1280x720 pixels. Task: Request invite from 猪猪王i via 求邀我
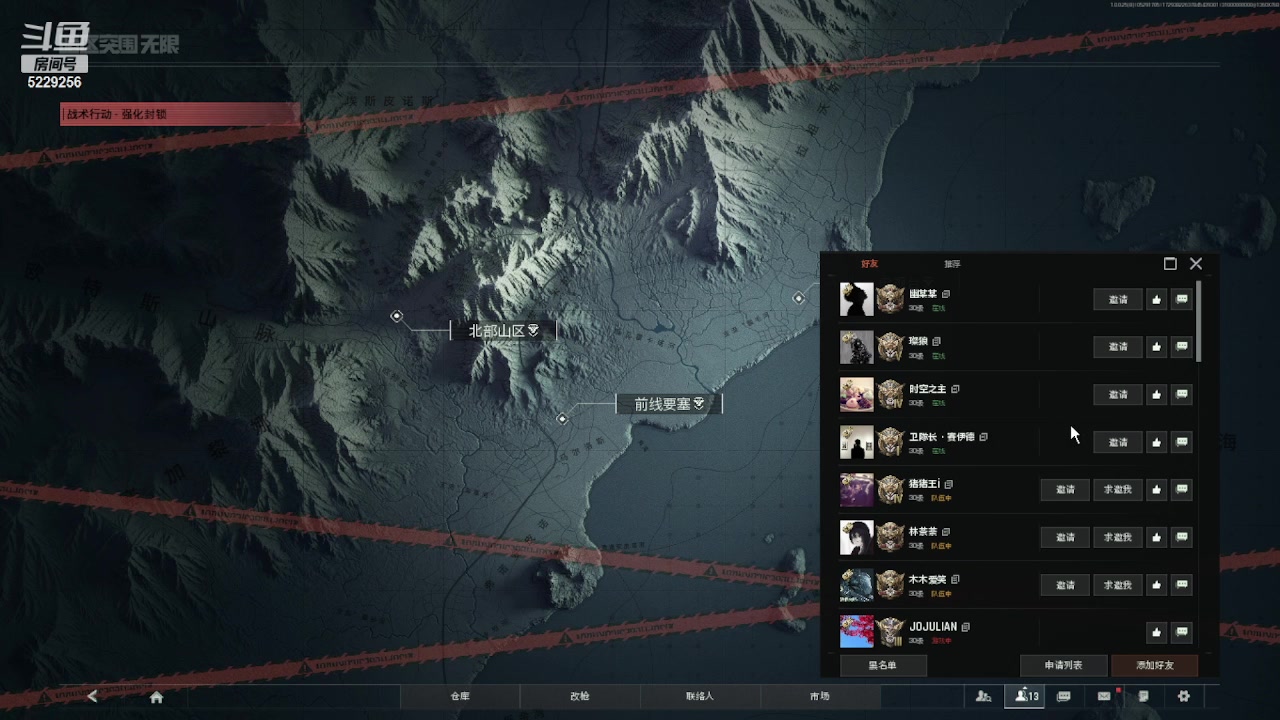click(1118, 489)
